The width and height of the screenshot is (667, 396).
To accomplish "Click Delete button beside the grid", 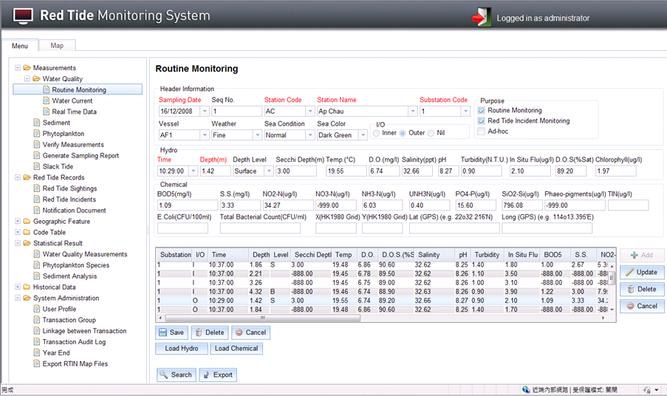I will (x=642, y=289).
